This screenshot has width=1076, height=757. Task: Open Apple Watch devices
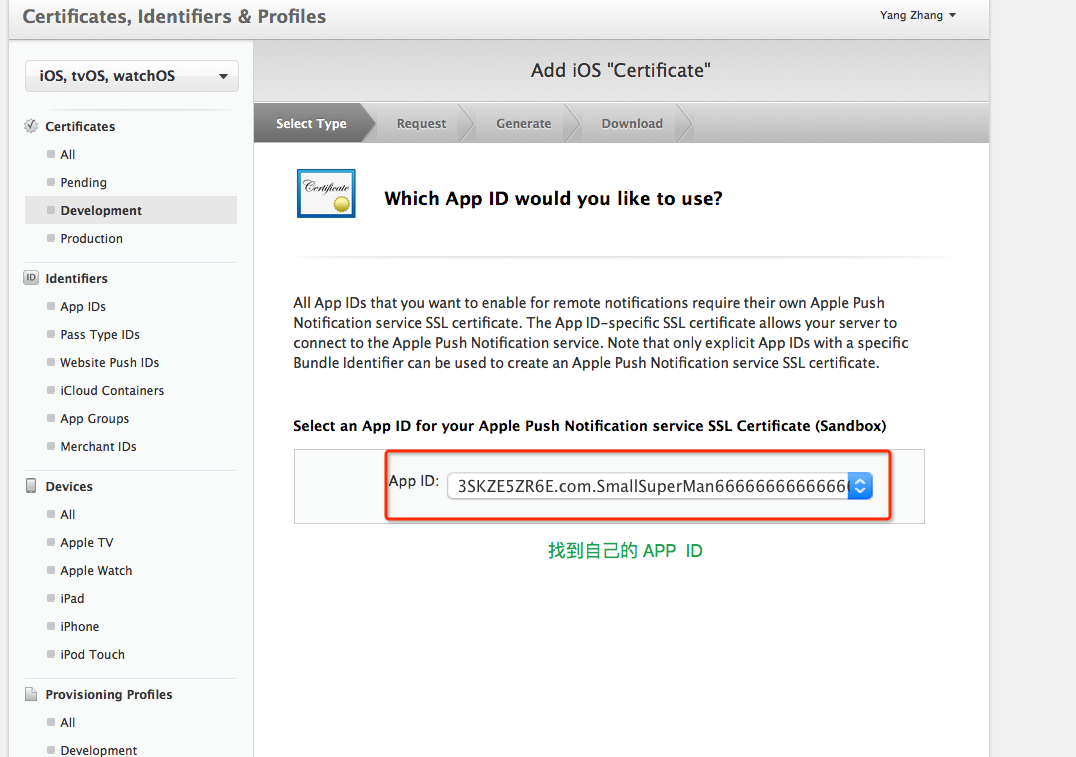[96, 570]
